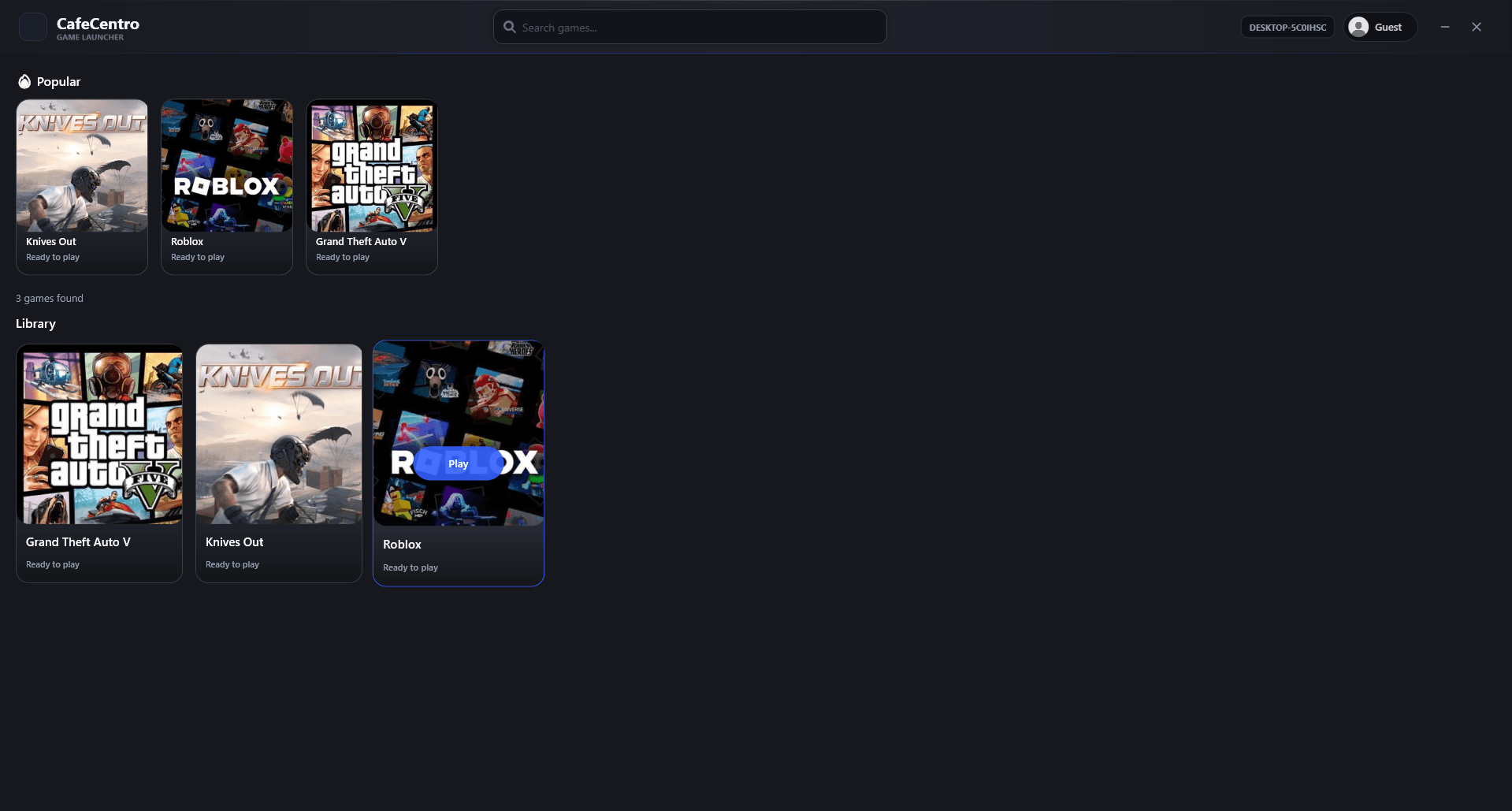Click the Guest avatar icon
1512x811 pixels.
[x=1358, y=27]
